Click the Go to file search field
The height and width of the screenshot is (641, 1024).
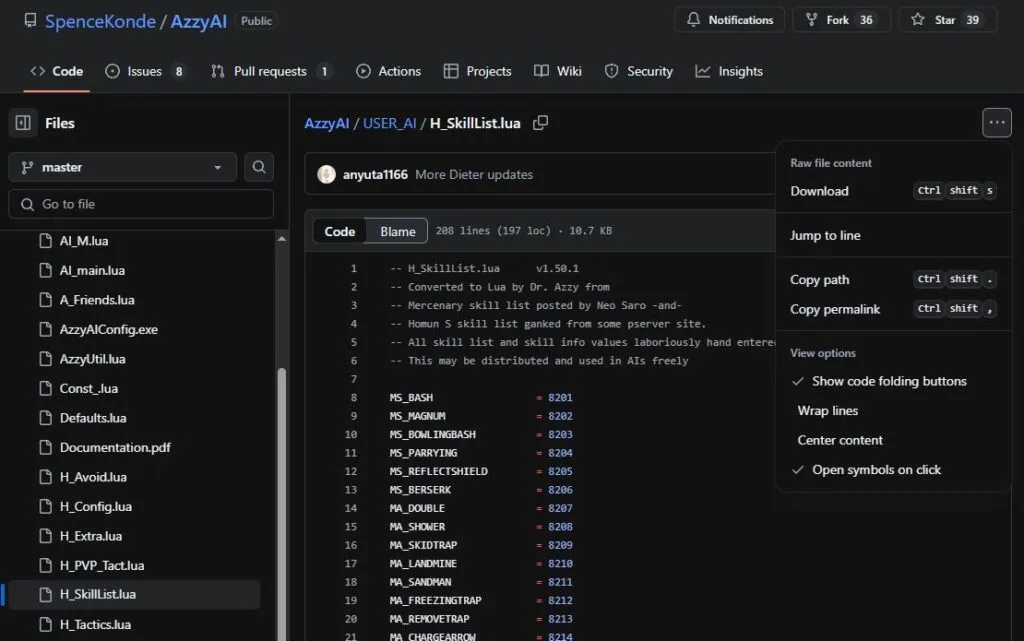(141, 204)
